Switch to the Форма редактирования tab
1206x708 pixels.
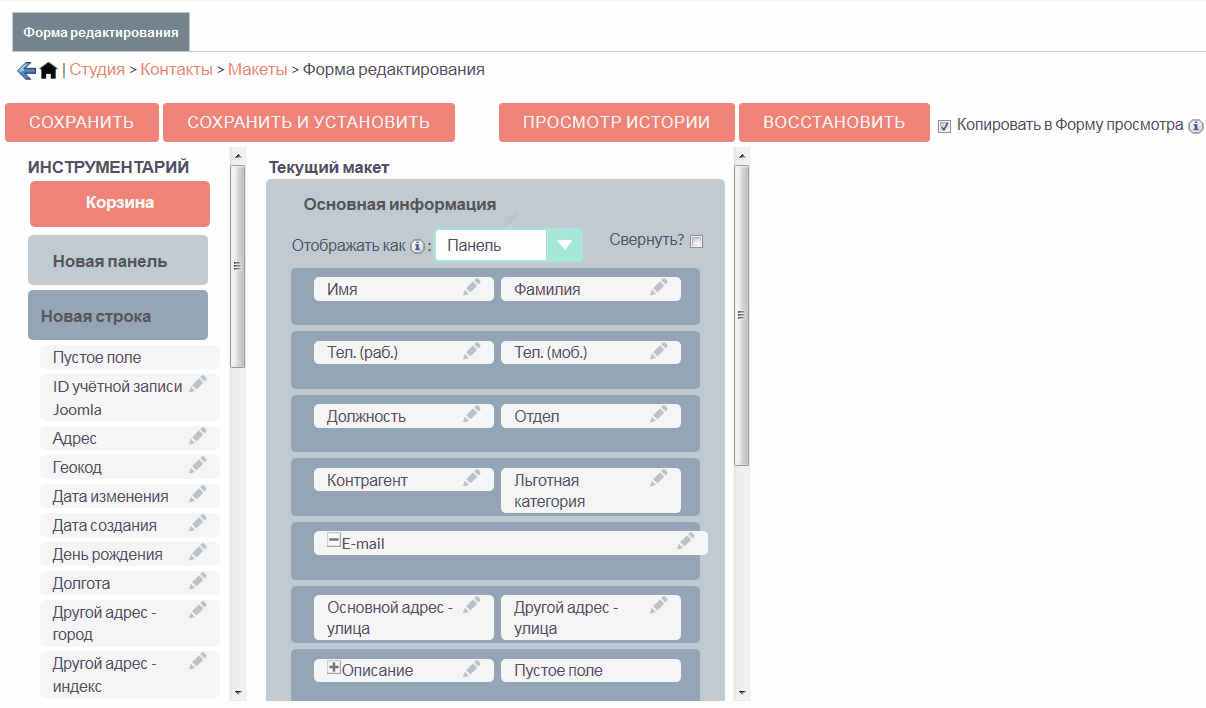[x=99, y=31]
